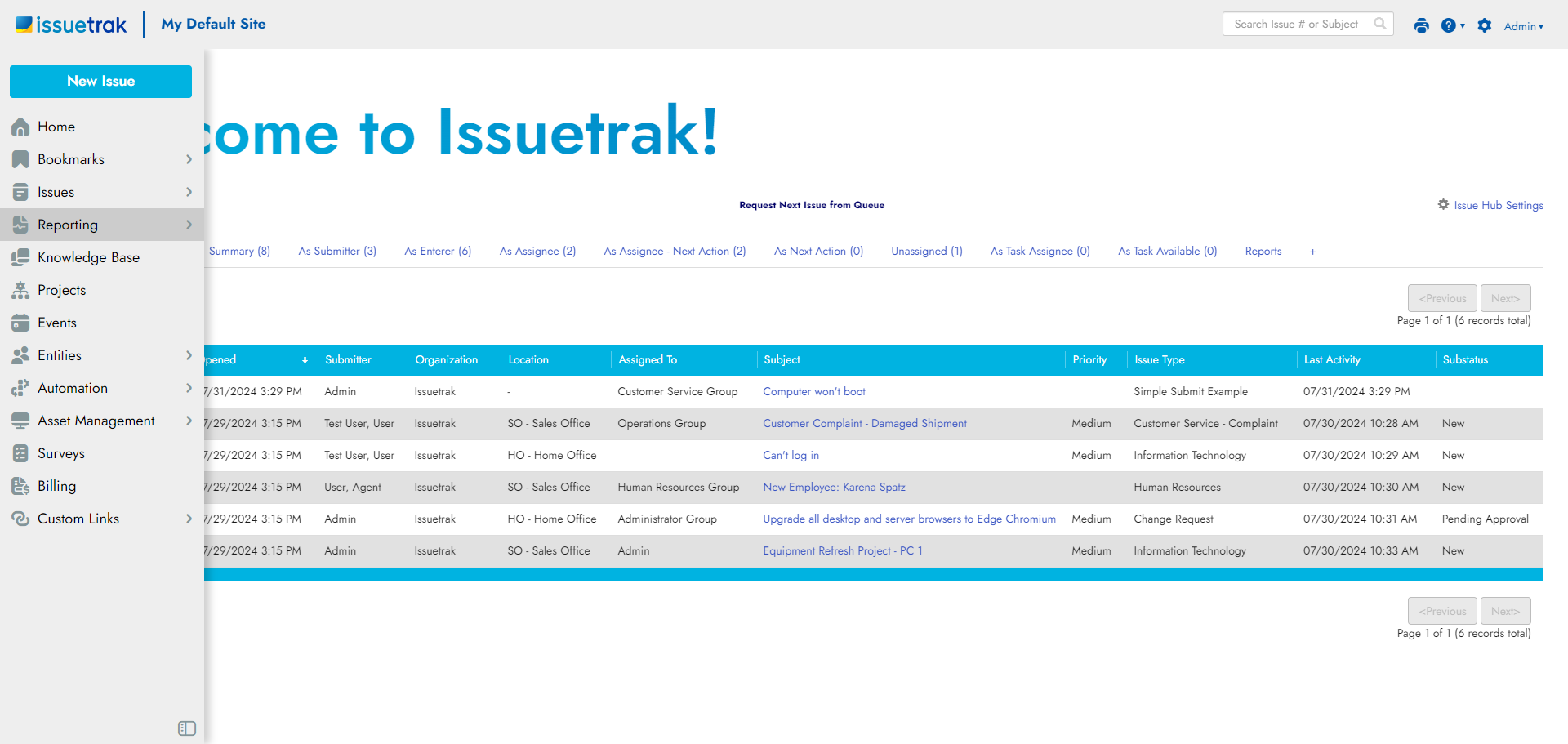
Task: Open the Admin user dropdown
Action: tap(1524, 26)
